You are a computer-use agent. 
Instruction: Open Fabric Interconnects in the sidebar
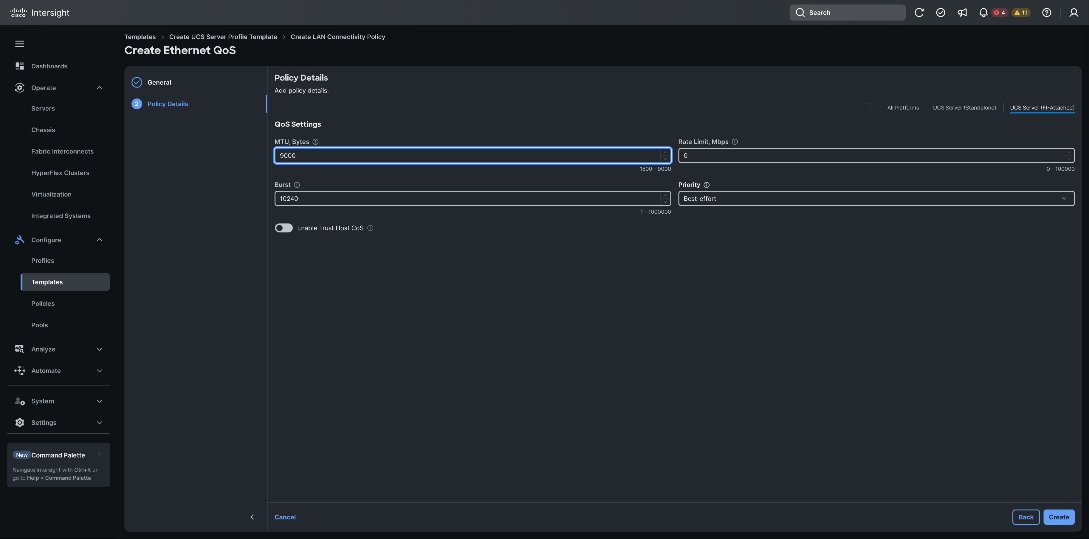(63, 151)
